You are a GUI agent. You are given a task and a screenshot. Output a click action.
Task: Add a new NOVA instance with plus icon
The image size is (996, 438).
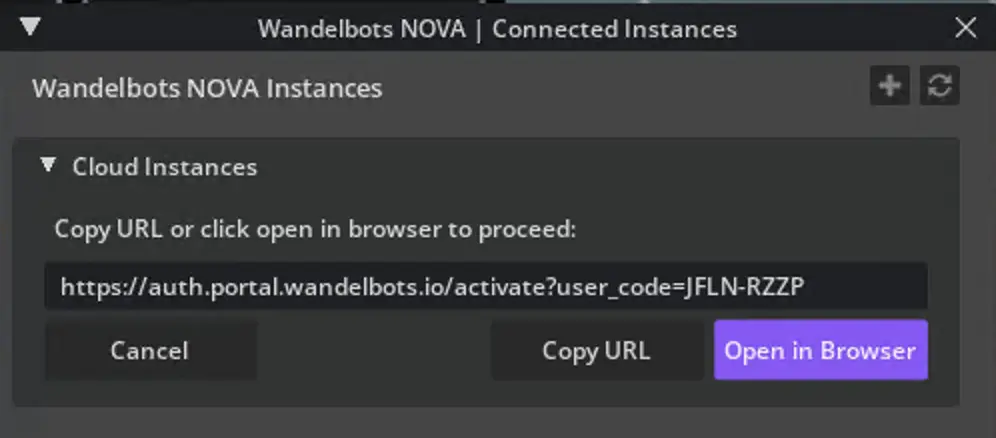(889, 87)
